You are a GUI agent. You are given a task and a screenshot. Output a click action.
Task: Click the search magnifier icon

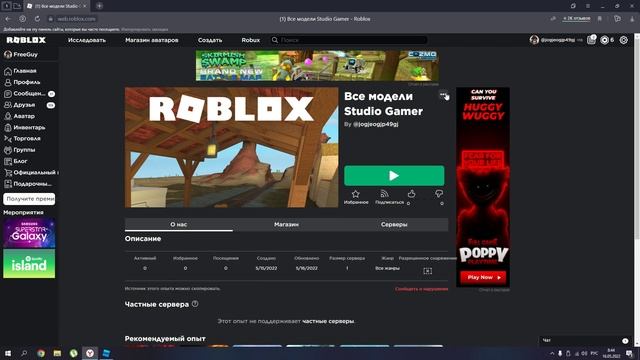point(275,40)
